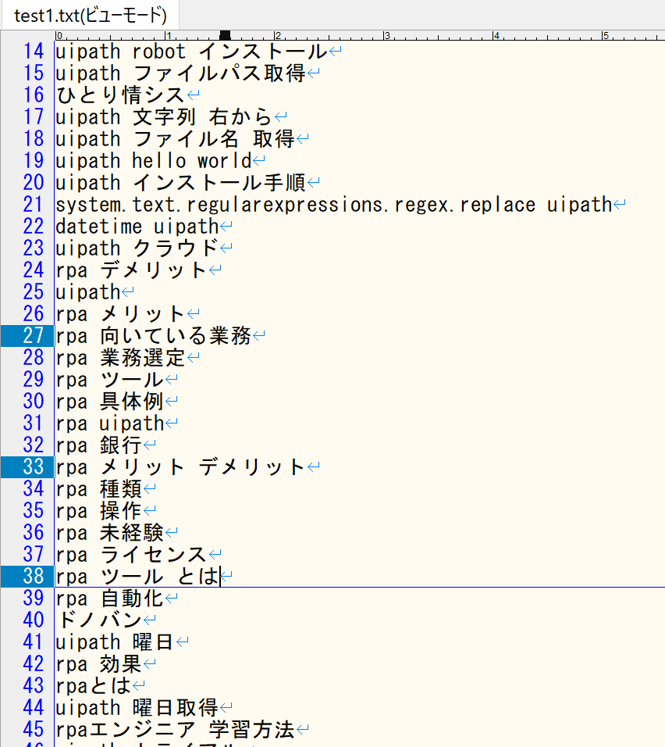Click text 'rpa ライセンス'
This screenshot has height=747, width=665.
(x=131, y=554)
